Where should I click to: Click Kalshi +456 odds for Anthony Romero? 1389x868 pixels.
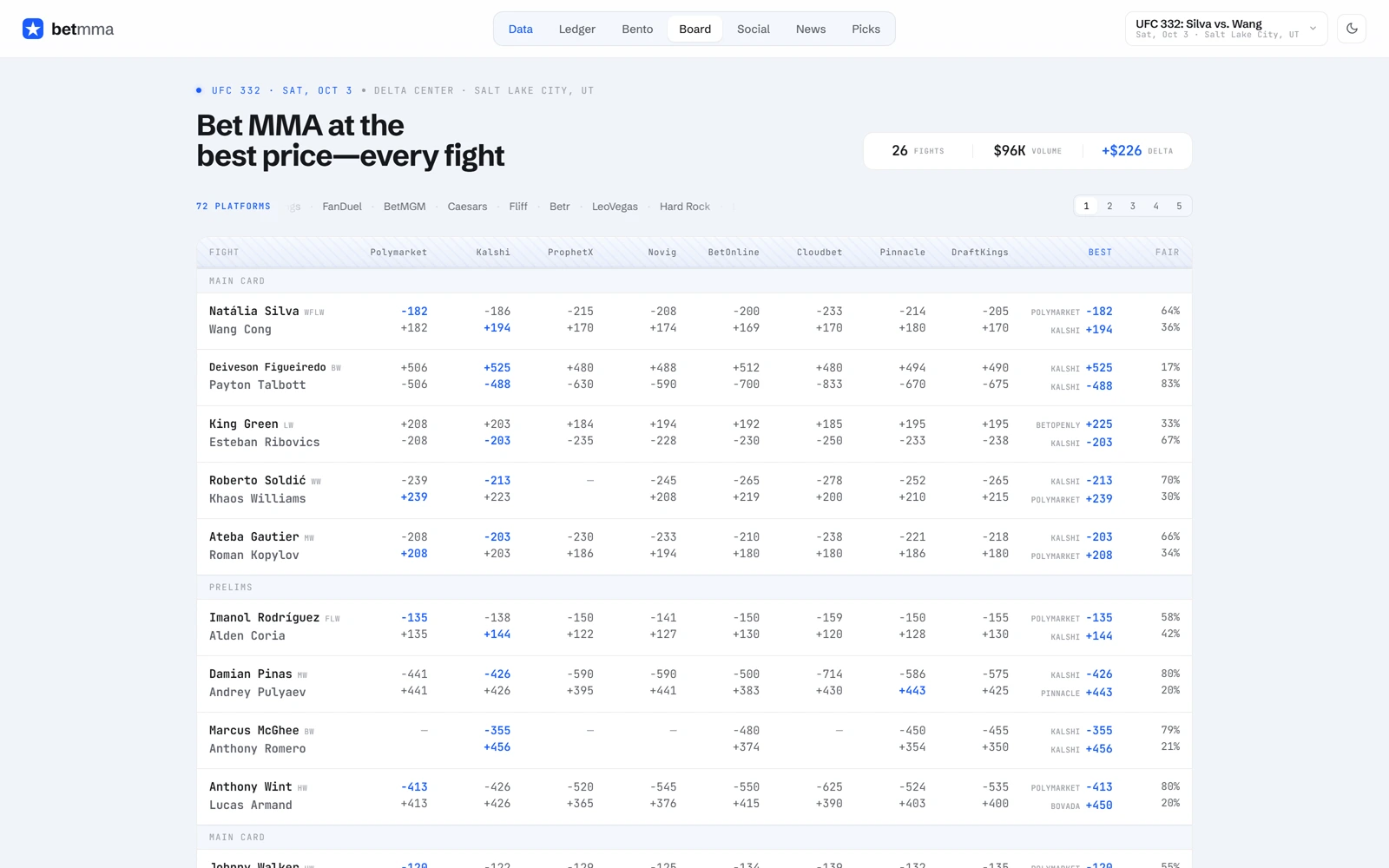click(x=497, y=747)
